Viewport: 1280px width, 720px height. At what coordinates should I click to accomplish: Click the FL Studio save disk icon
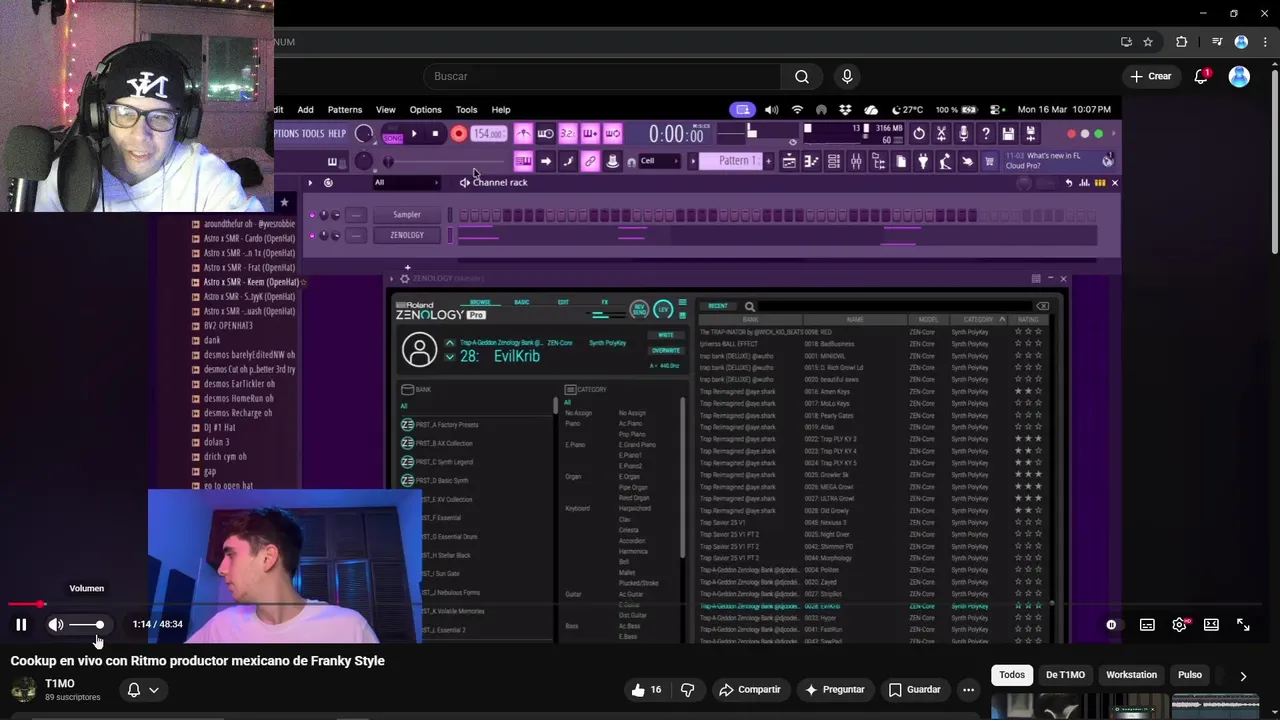pos(1008,134)
